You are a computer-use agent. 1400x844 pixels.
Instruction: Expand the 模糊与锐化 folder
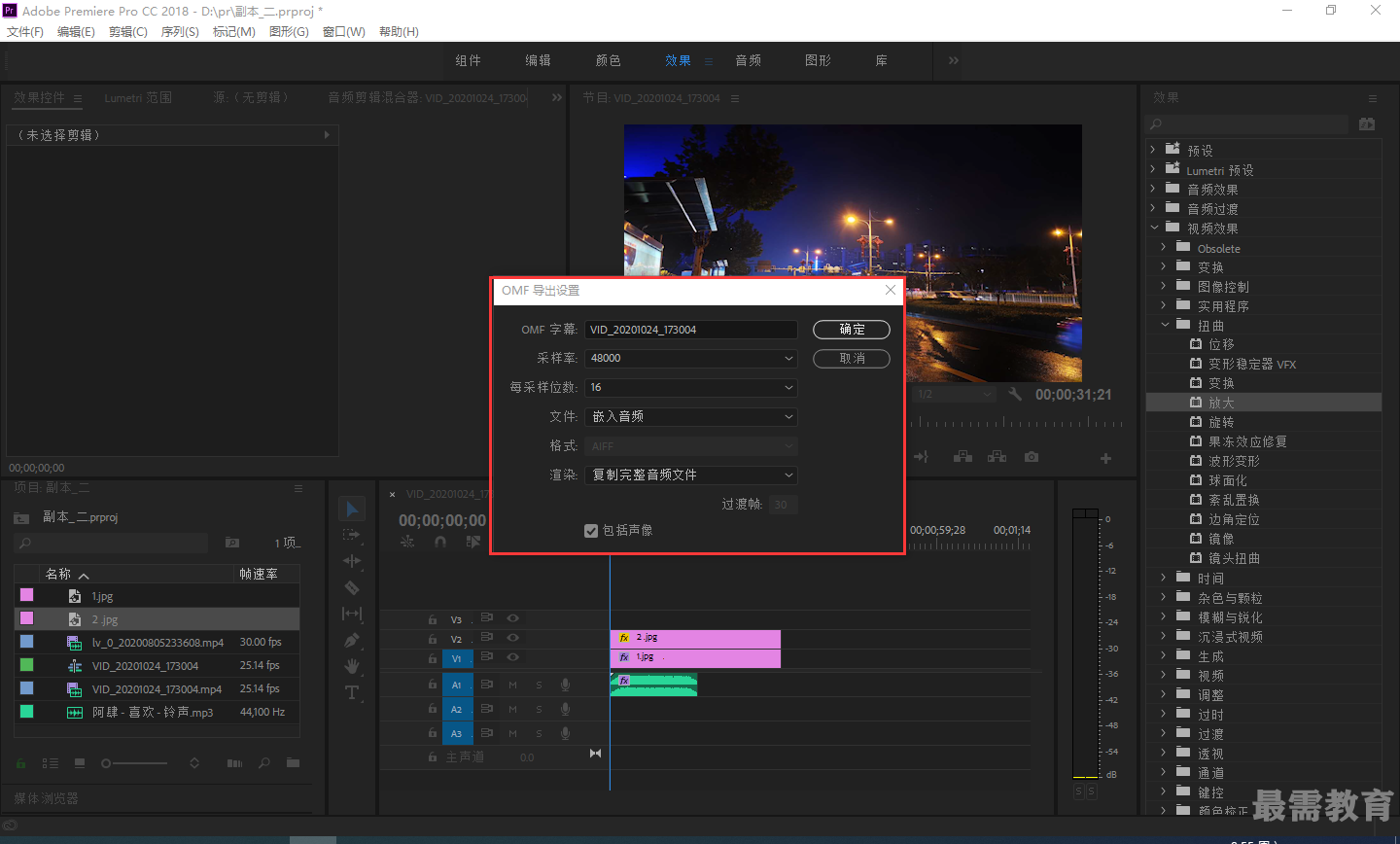click(1164, 616)
